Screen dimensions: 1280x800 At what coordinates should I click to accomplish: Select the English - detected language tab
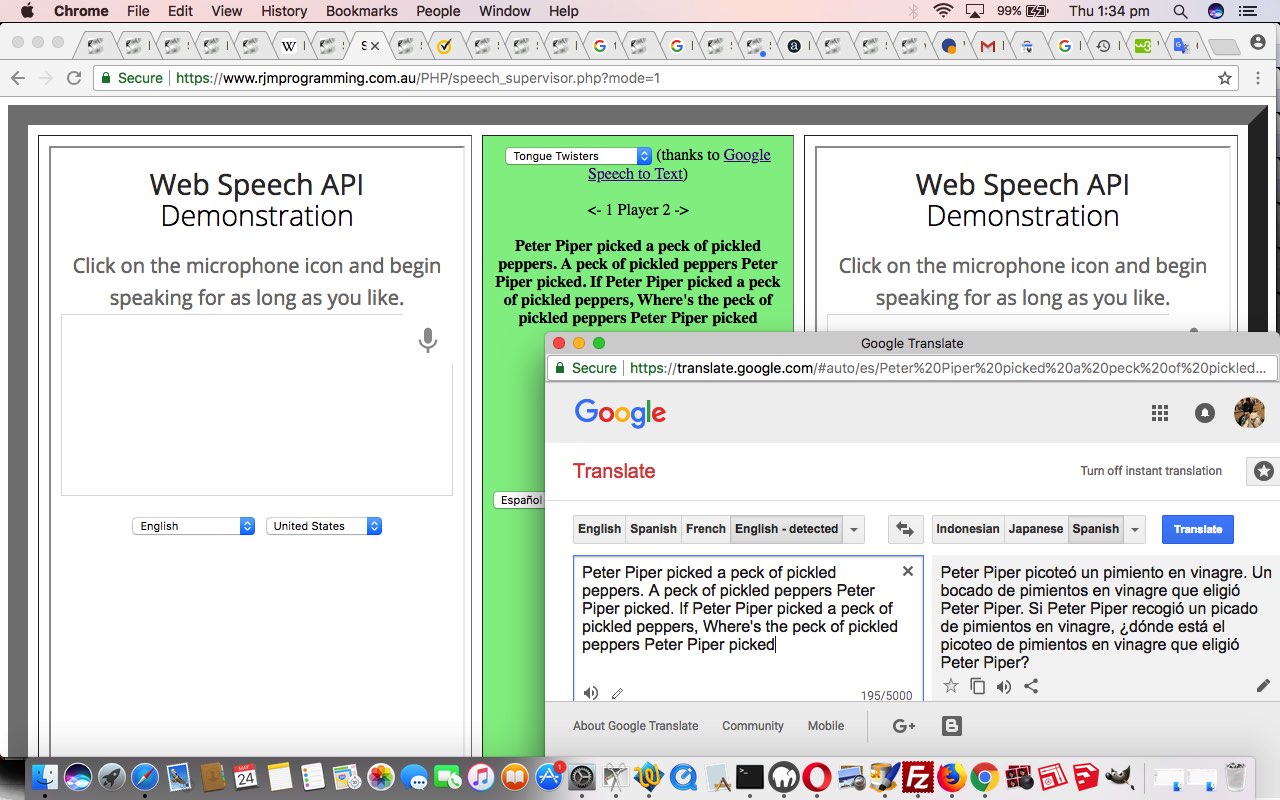pyautogui.click(x=787, y=529)
